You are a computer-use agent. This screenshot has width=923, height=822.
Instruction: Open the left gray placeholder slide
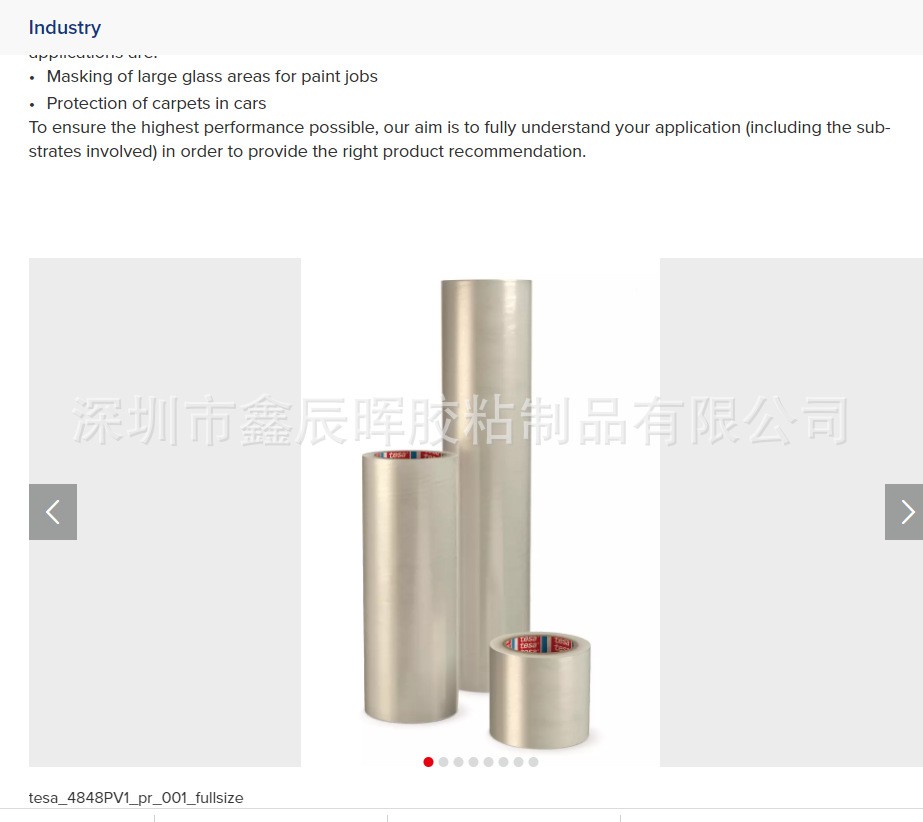pyautogui.click(x=165, y=512)
